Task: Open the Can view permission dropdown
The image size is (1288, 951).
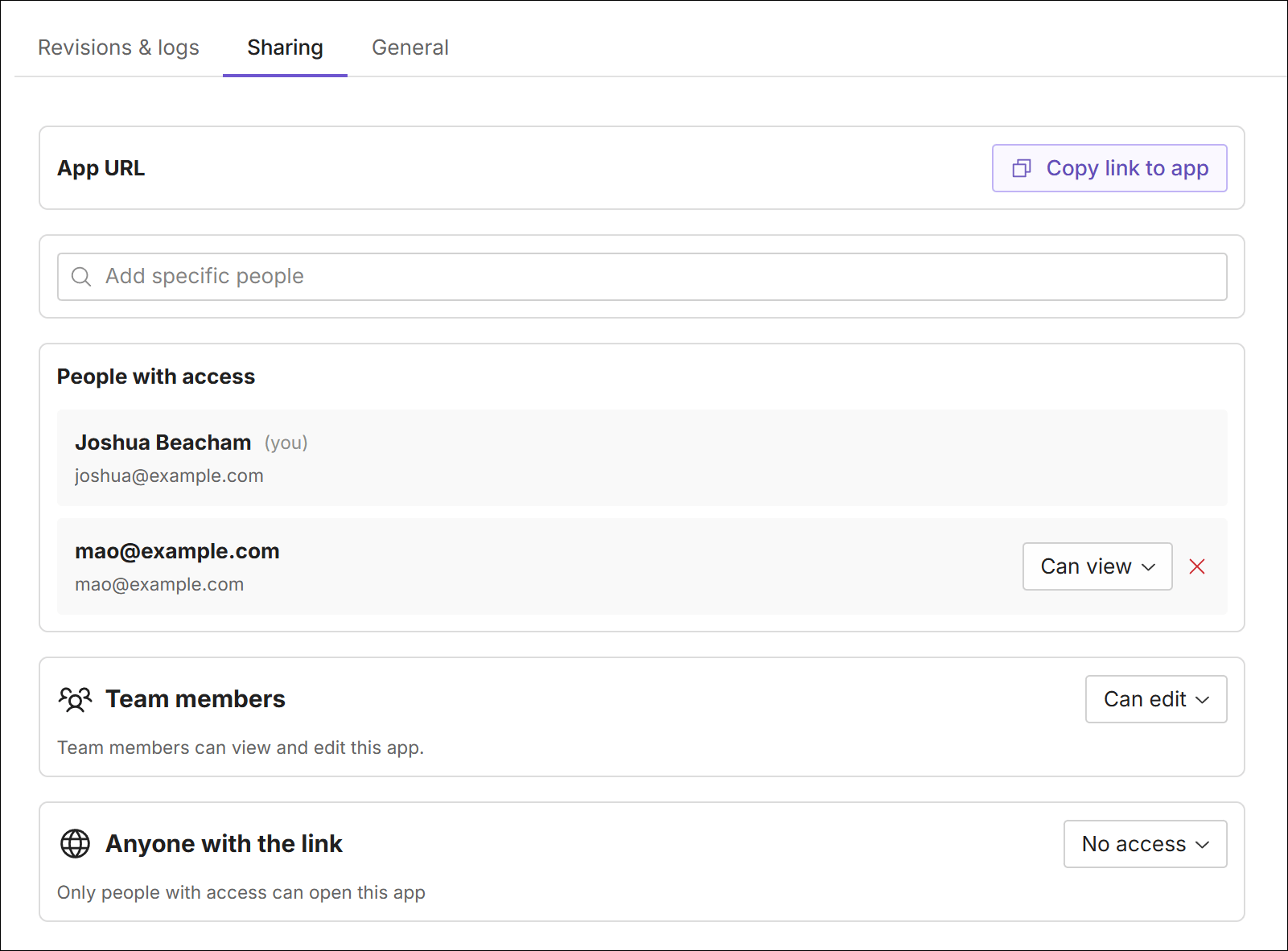Action: [x=1097, y=566]
